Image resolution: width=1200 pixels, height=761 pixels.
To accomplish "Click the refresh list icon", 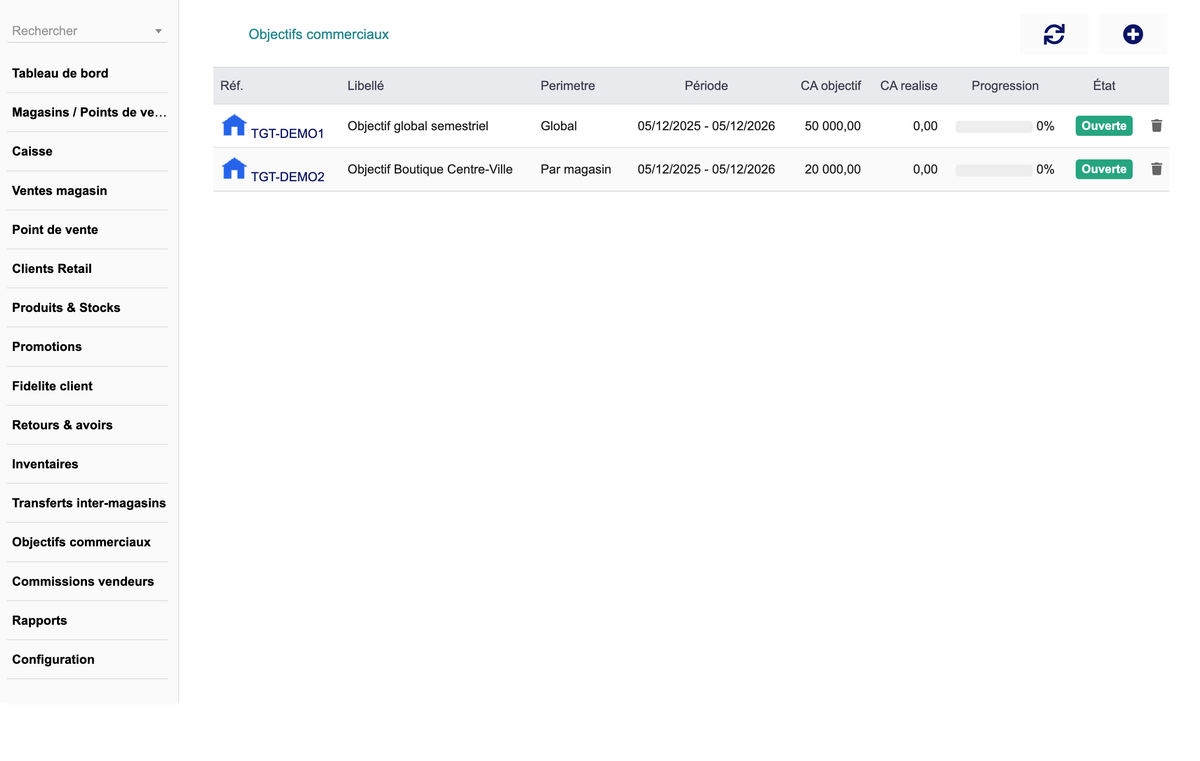I will (x=1054, y=34).
